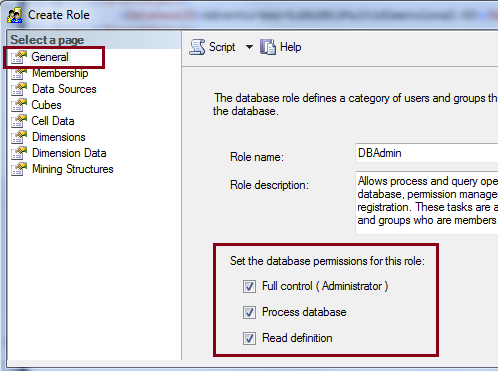Click the Script scroll icon
Screen dimensions: 498x373
[x=197, y=47]
